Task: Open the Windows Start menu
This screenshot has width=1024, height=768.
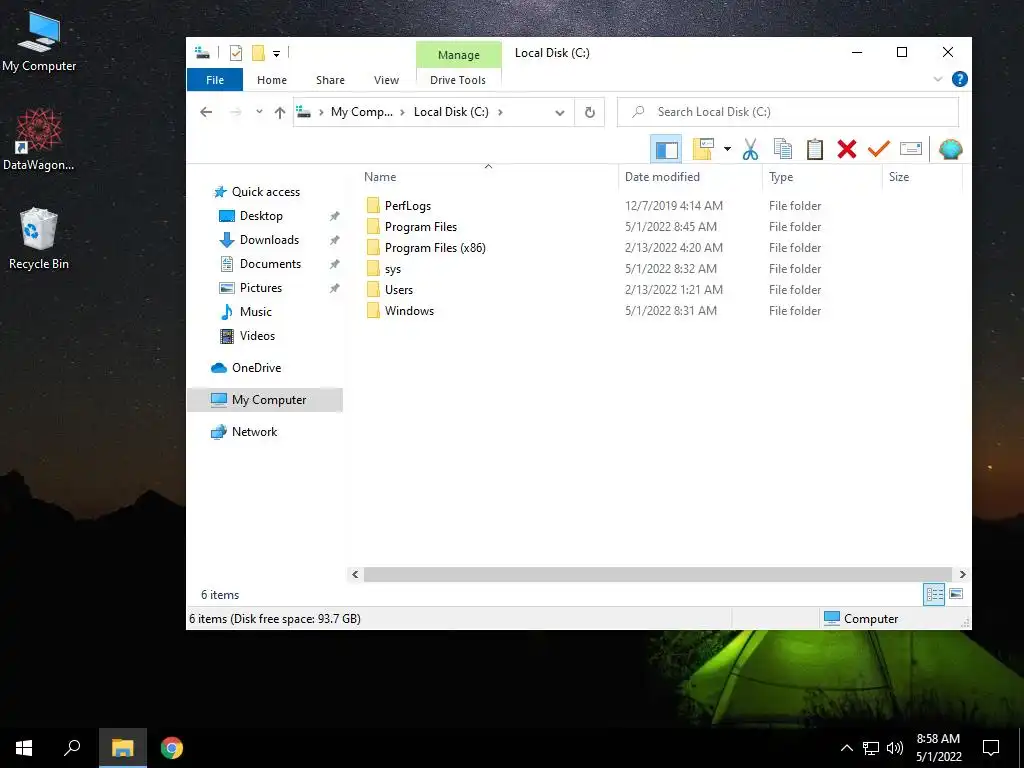Action: point(24,748)
